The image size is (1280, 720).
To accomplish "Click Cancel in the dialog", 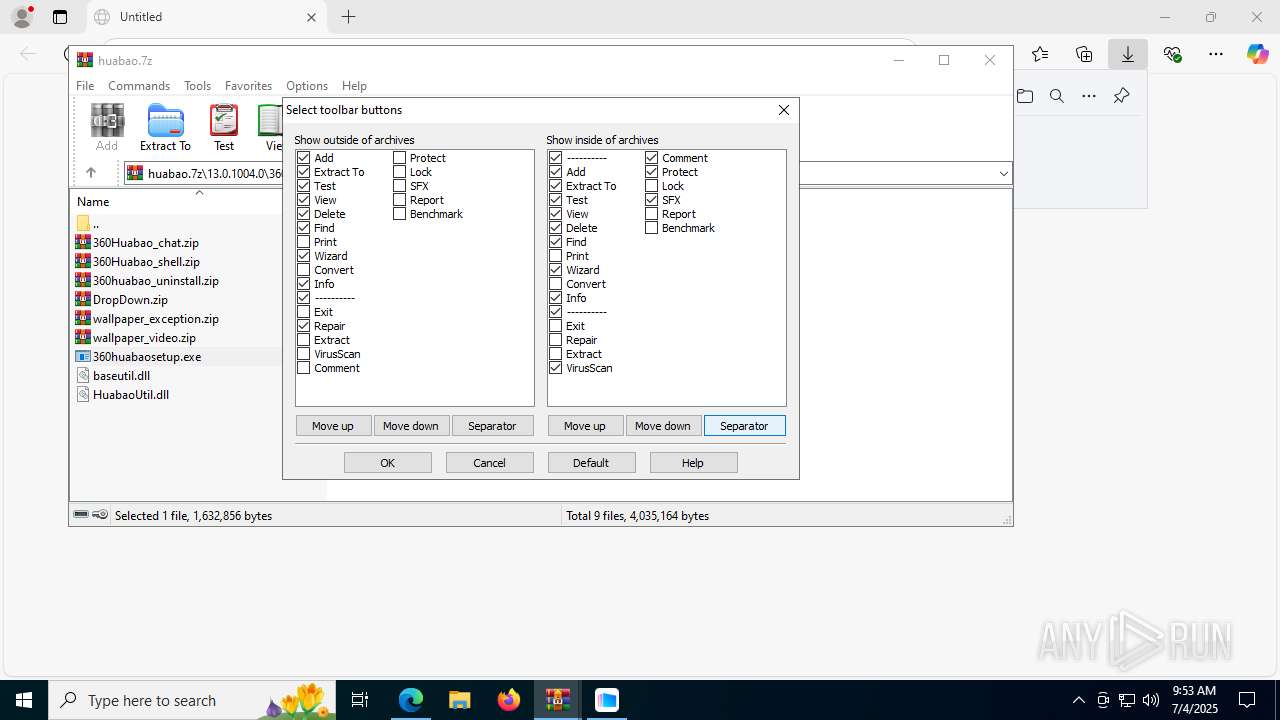I will point(490,463).
